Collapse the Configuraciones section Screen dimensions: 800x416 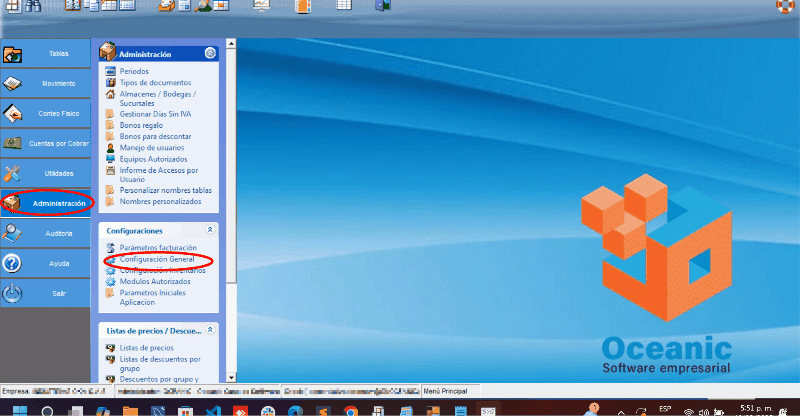pyautogui.click(x=209, y=230)
